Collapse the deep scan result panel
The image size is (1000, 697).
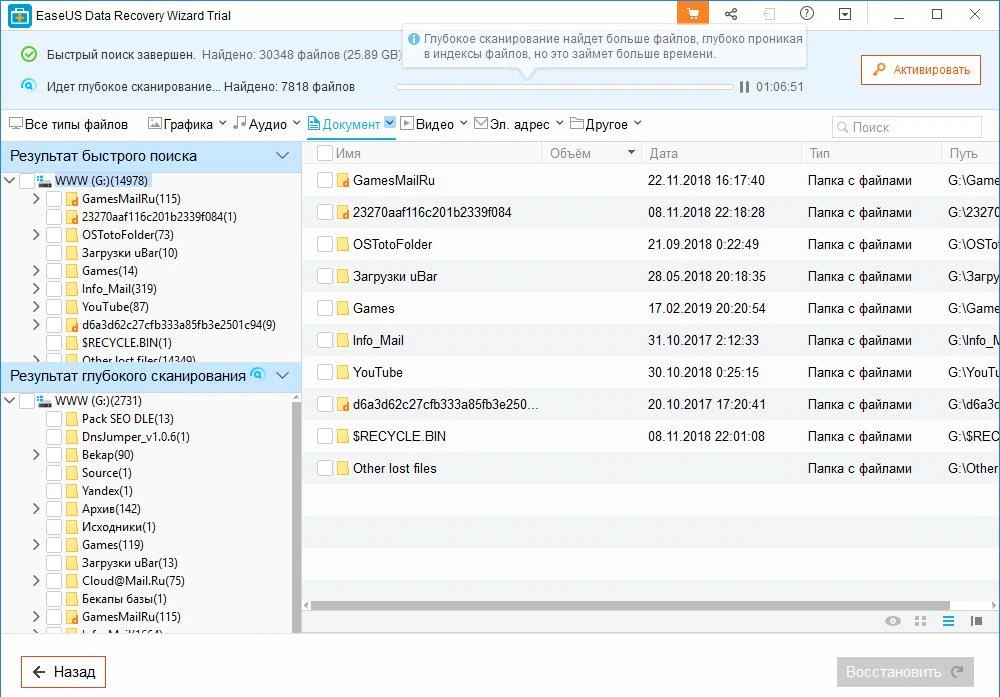point(283,376)
